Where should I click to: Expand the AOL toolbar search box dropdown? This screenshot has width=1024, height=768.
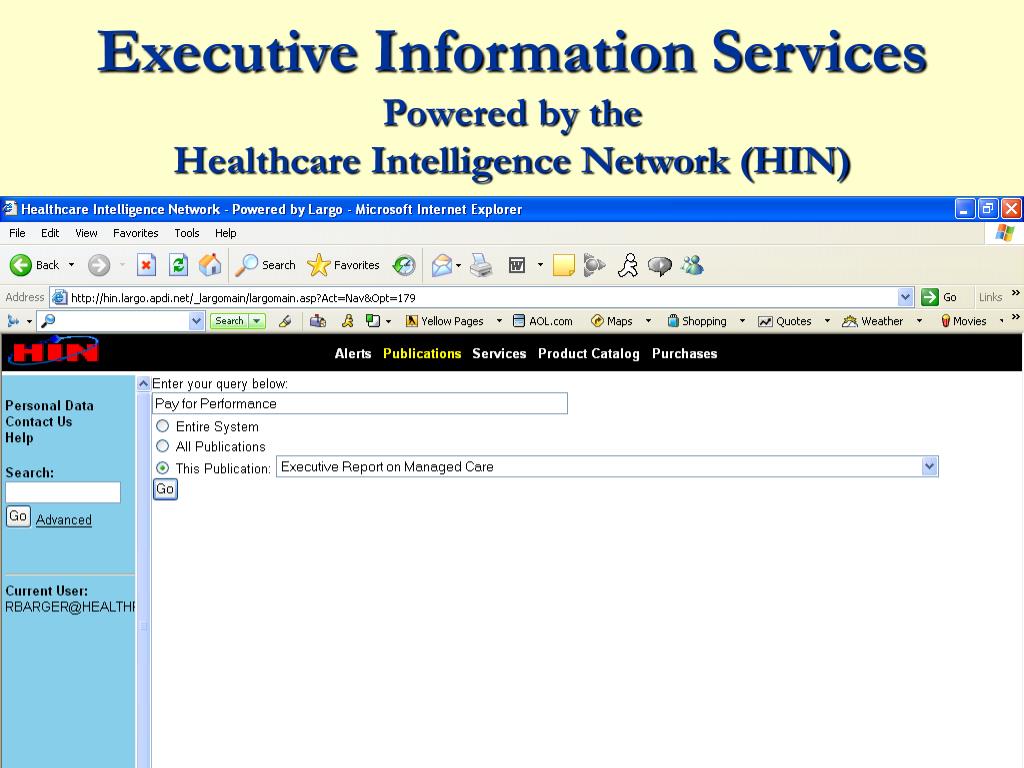pos(196,321)
